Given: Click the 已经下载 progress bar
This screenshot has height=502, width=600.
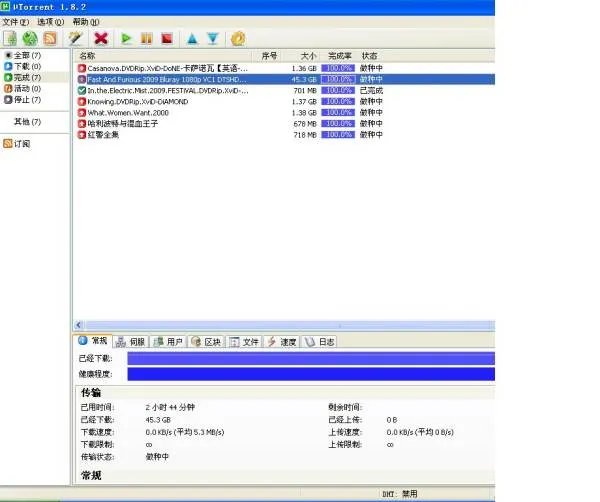Looking at the screenshot, I should point(311,359).
